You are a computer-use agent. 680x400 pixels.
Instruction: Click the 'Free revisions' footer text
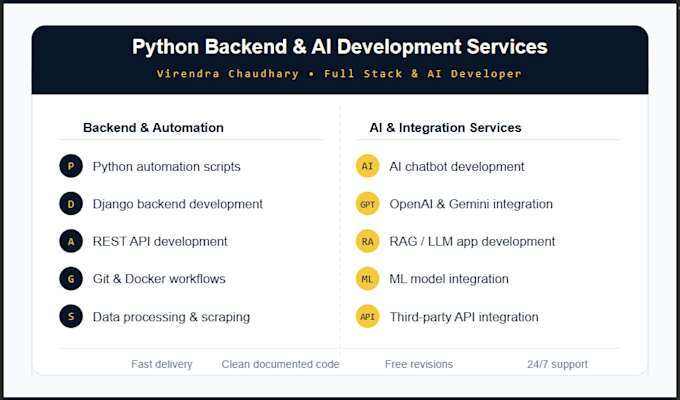point(419,364)
